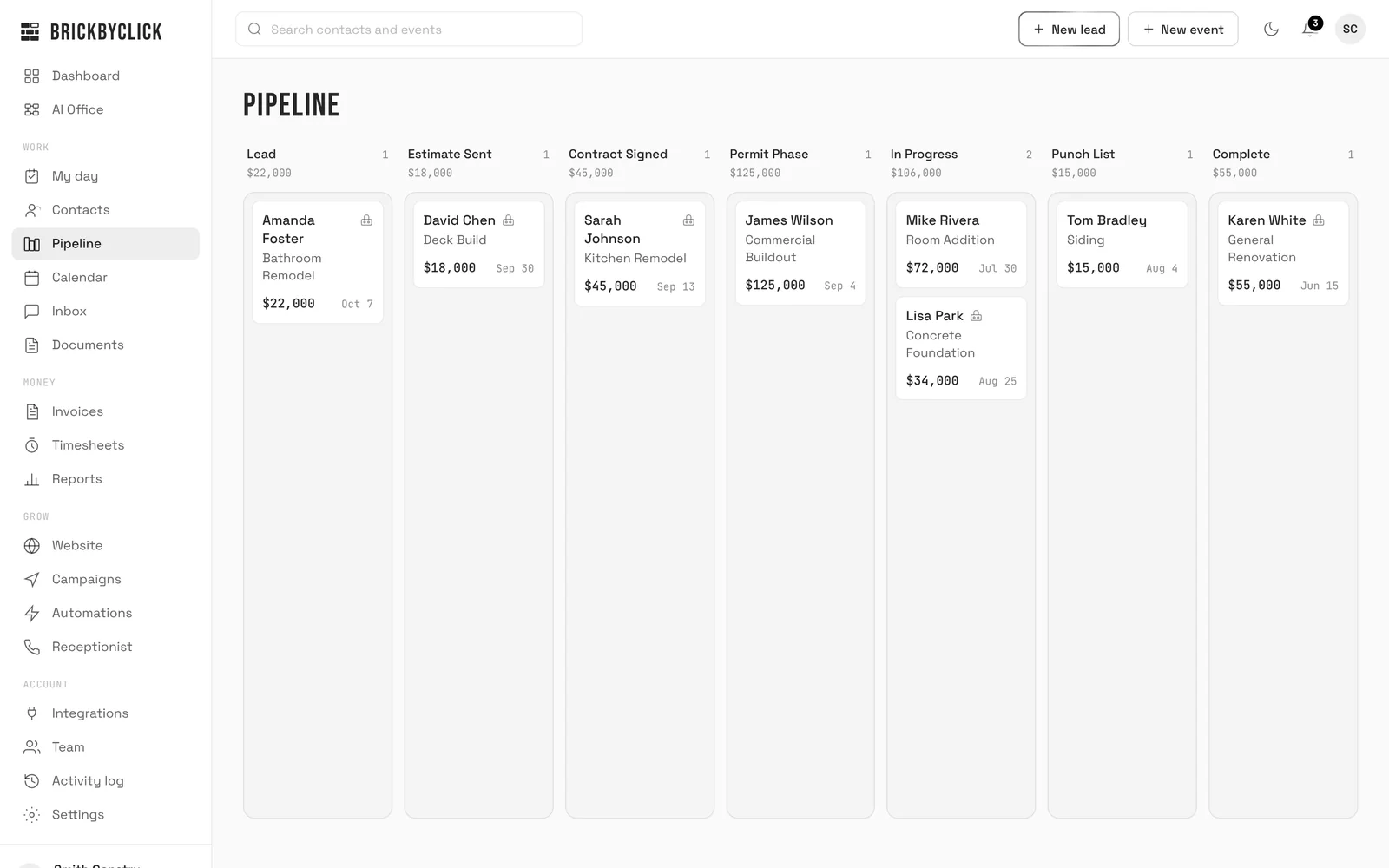Open notifications bell with 3 badge
Image resolution: width=1389 pixels, height=868 pixels.
1310,30
